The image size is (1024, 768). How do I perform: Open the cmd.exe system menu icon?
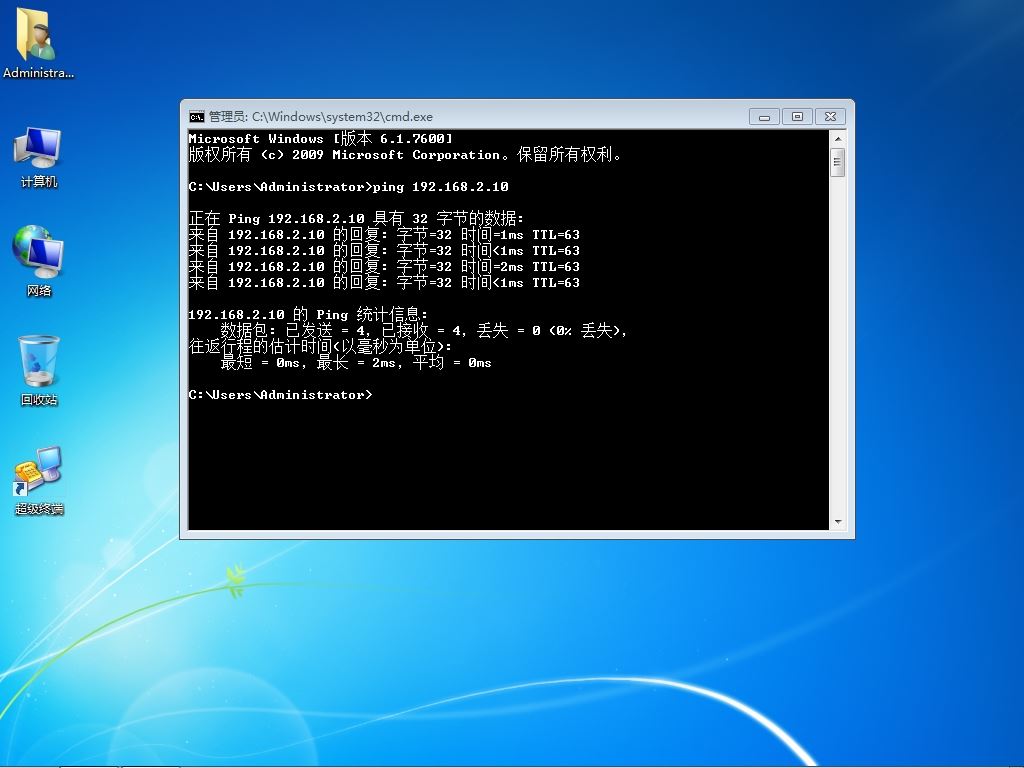(197, 117)
